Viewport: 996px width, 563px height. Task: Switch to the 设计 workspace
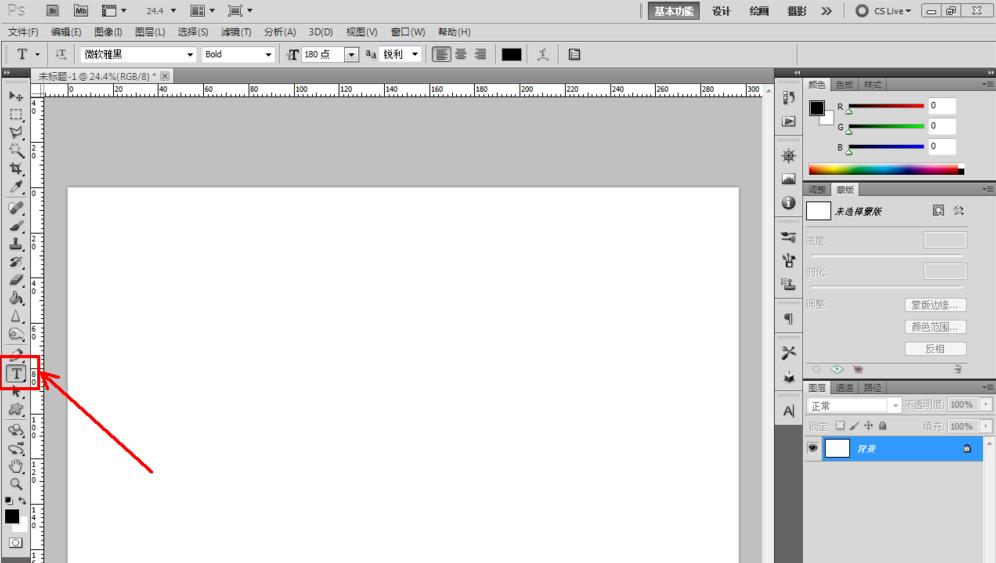tap(721, 11)
